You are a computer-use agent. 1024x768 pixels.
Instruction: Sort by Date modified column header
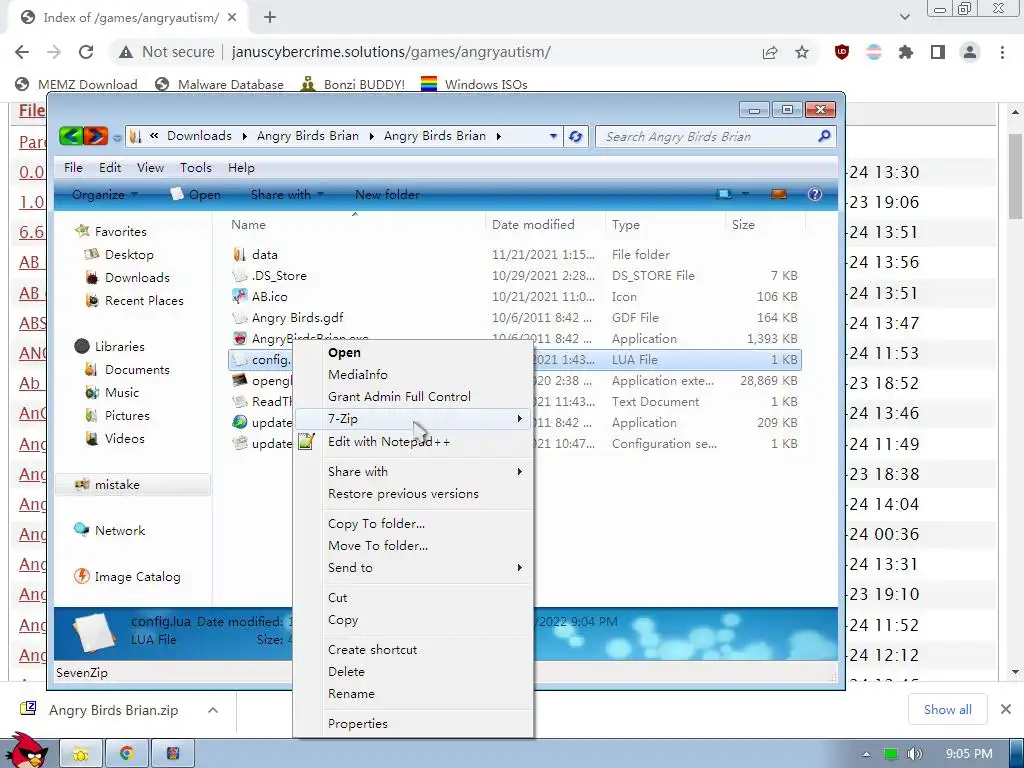click(x=533, y=225)
